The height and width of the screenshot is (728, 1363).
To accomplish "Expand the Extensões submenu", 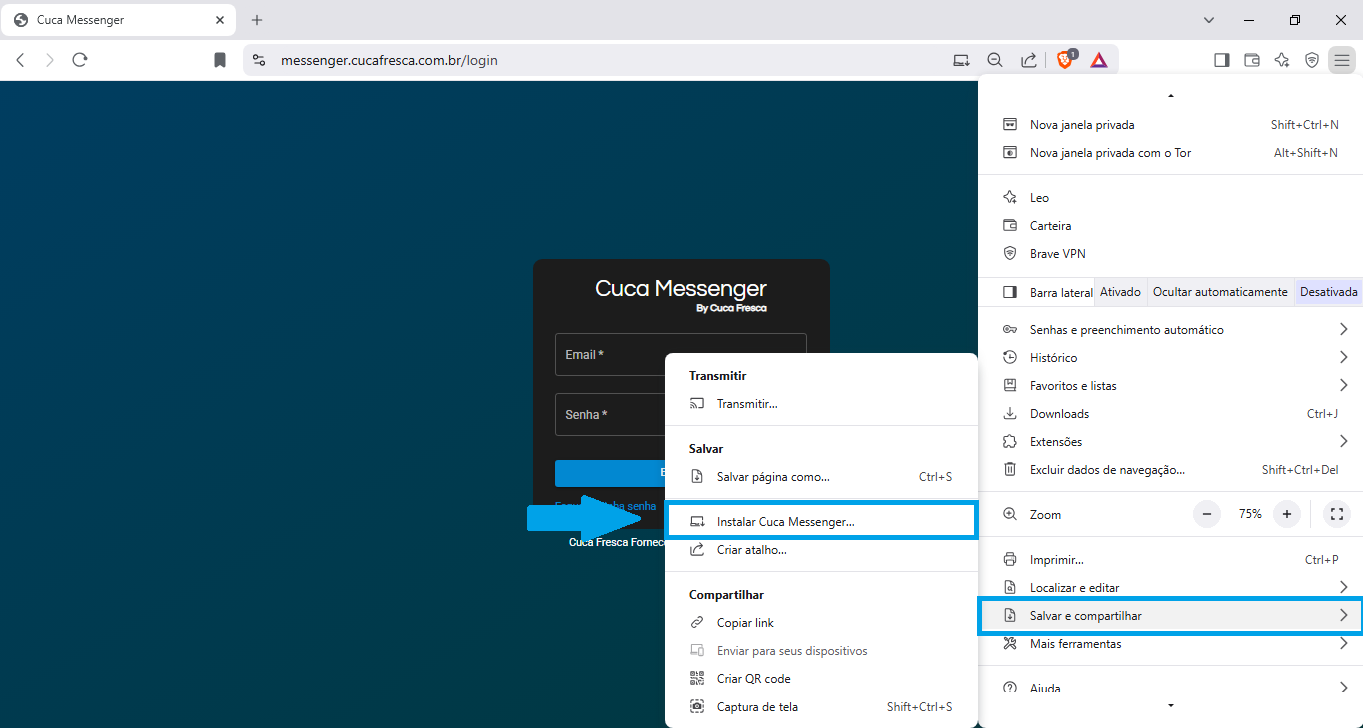I will click(1170, 442).
